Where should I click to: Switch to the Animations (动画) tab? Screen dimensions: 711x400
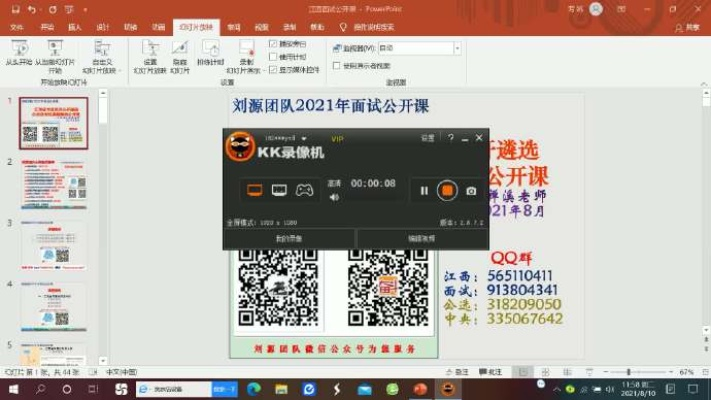pos(158,27)
